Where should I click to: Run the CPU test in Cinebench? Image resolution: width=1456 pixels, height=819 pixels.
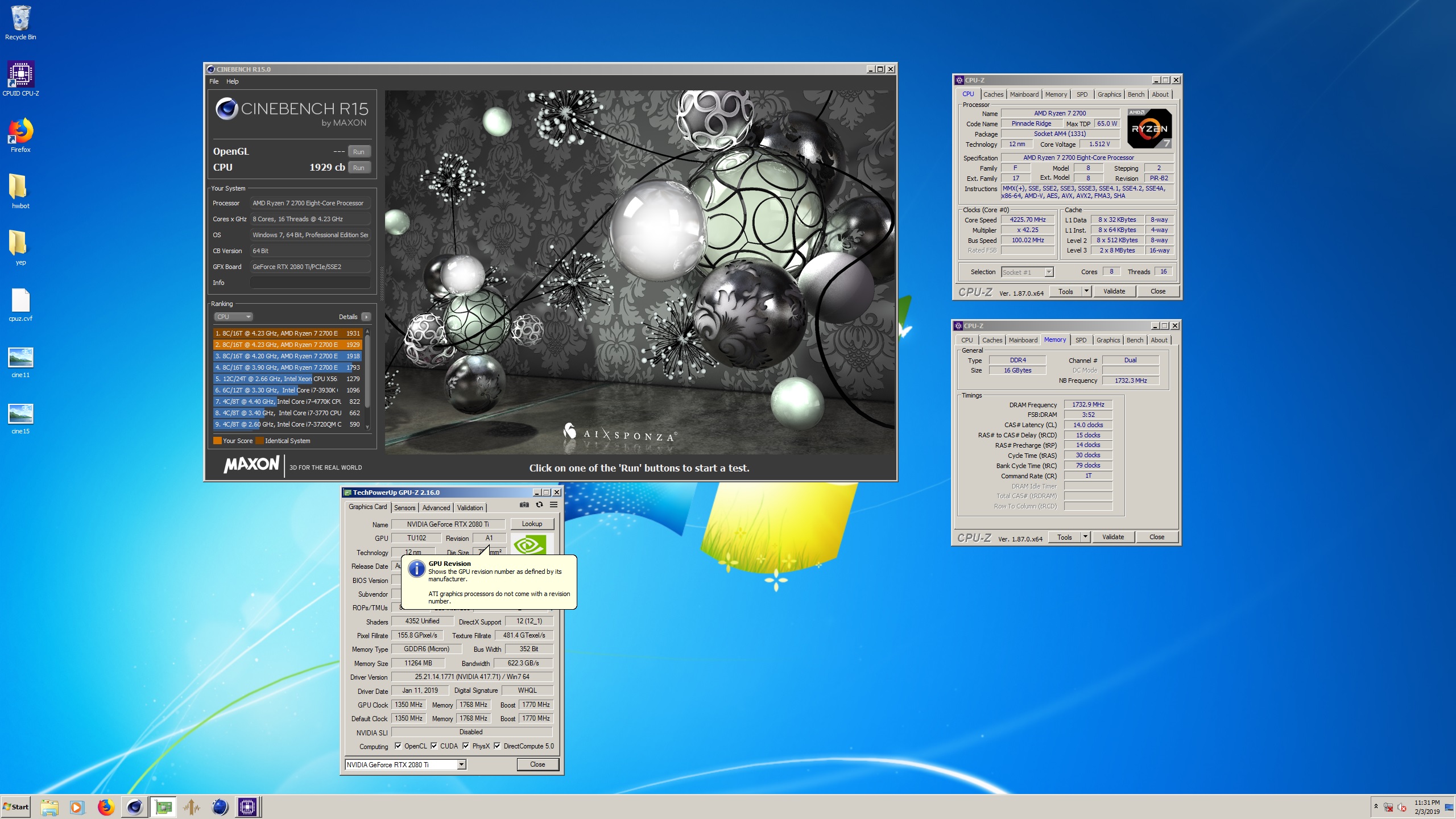point(358,168)
